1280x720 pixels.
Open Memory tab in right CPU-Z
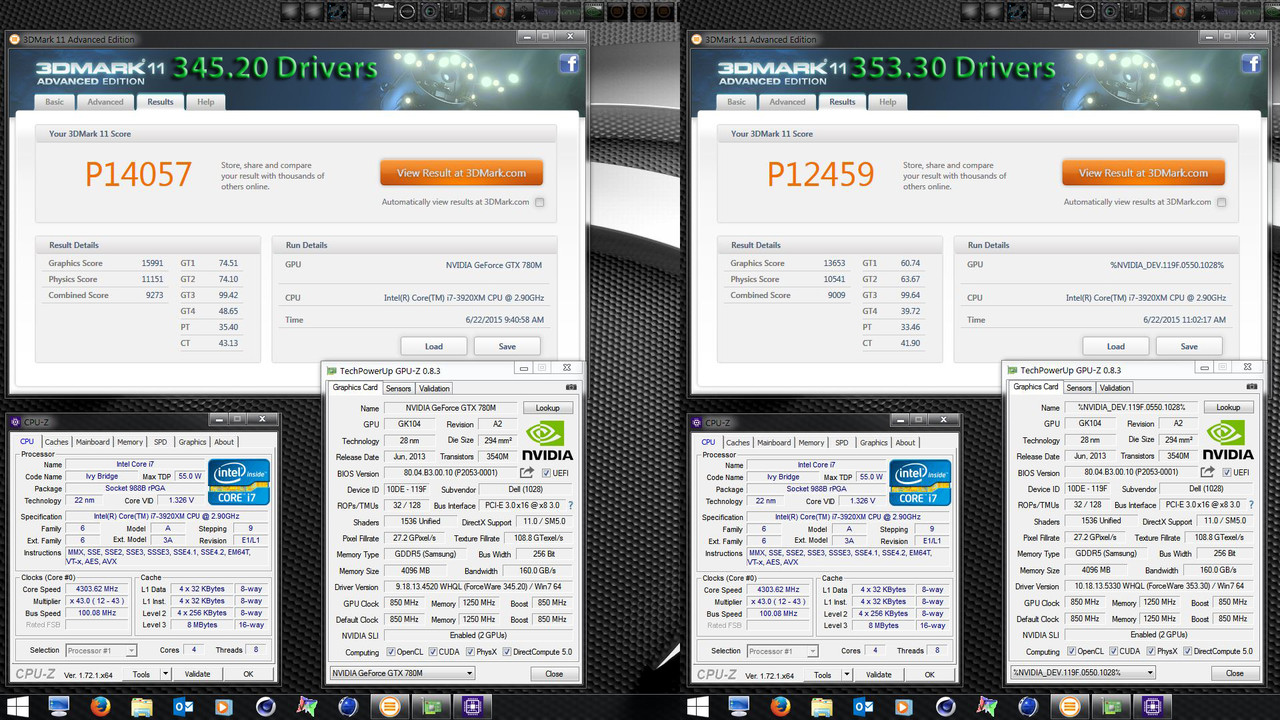[x=811, y=441]
